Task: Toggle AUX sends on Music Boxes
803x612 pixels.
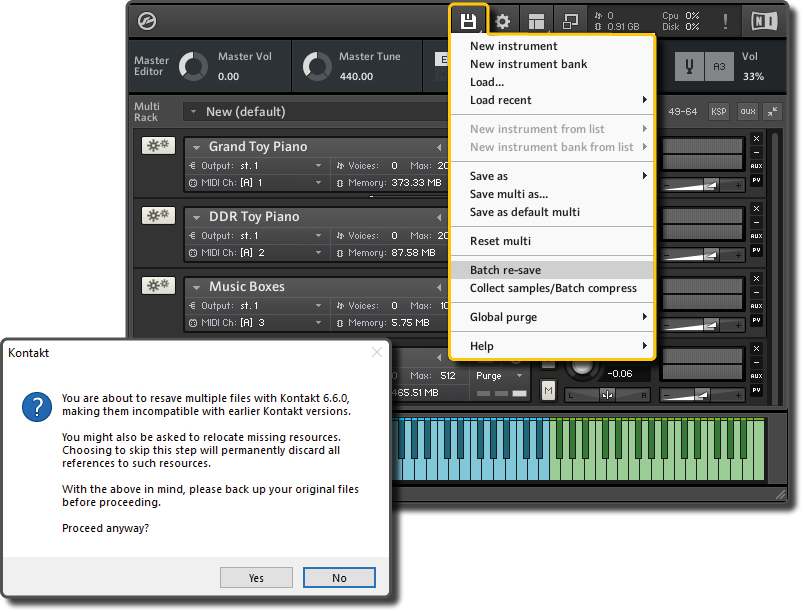Action: click(756, 306)
